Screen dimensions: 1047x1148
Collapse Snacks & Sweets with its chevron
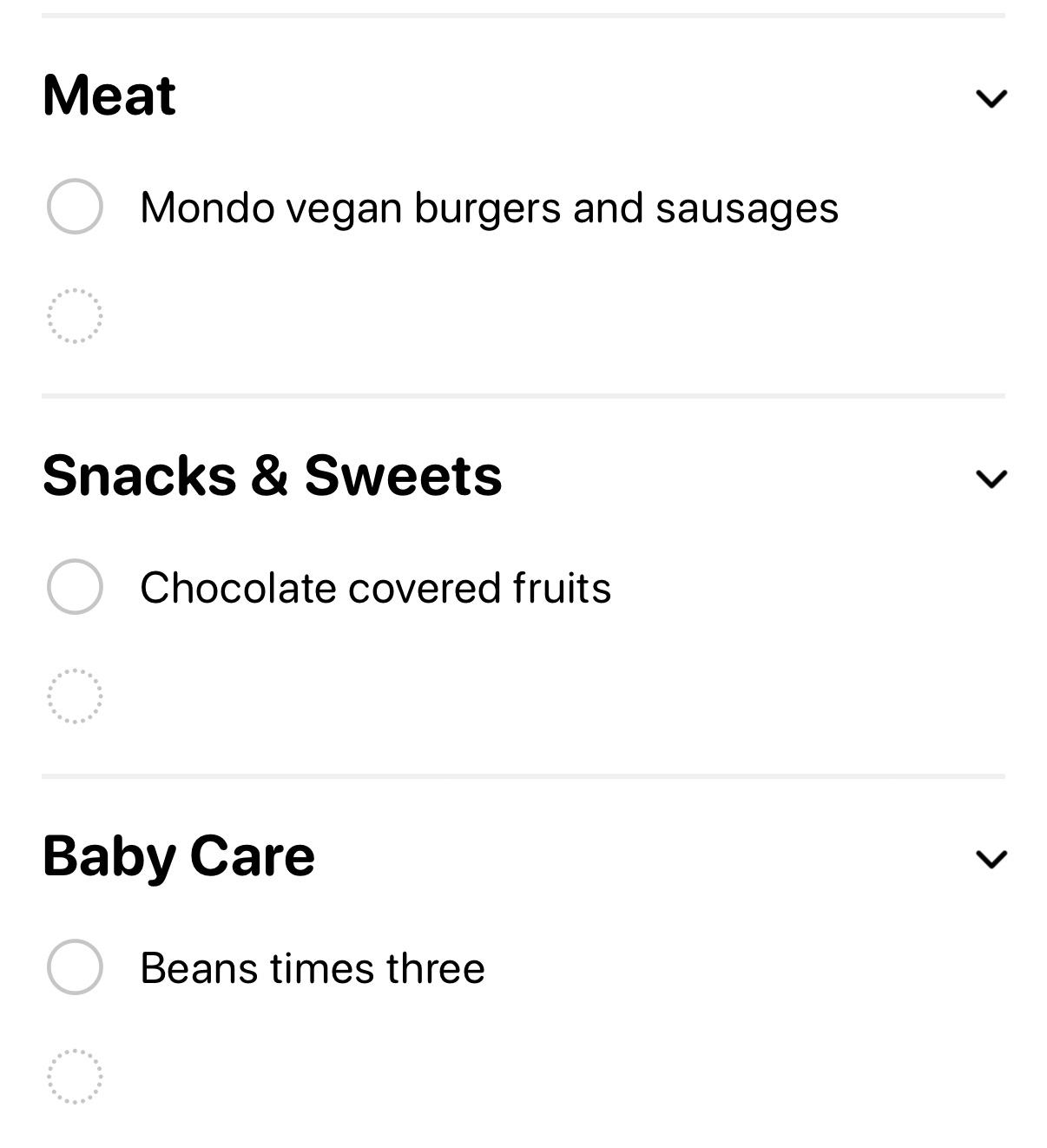(991, 478)
